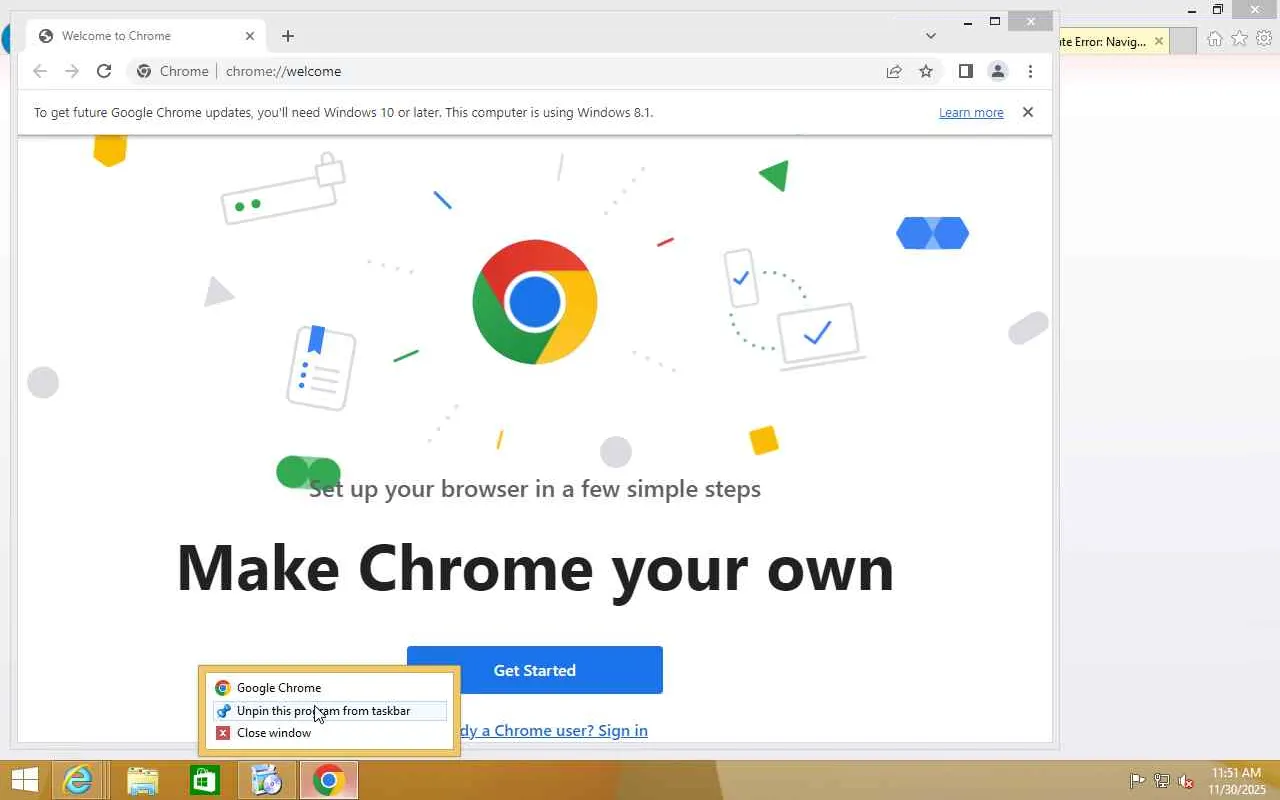The height and width of the screenshot is (800, 1280).
Task: Select Unpin this program from taskbar
Action: coord(329,711)
